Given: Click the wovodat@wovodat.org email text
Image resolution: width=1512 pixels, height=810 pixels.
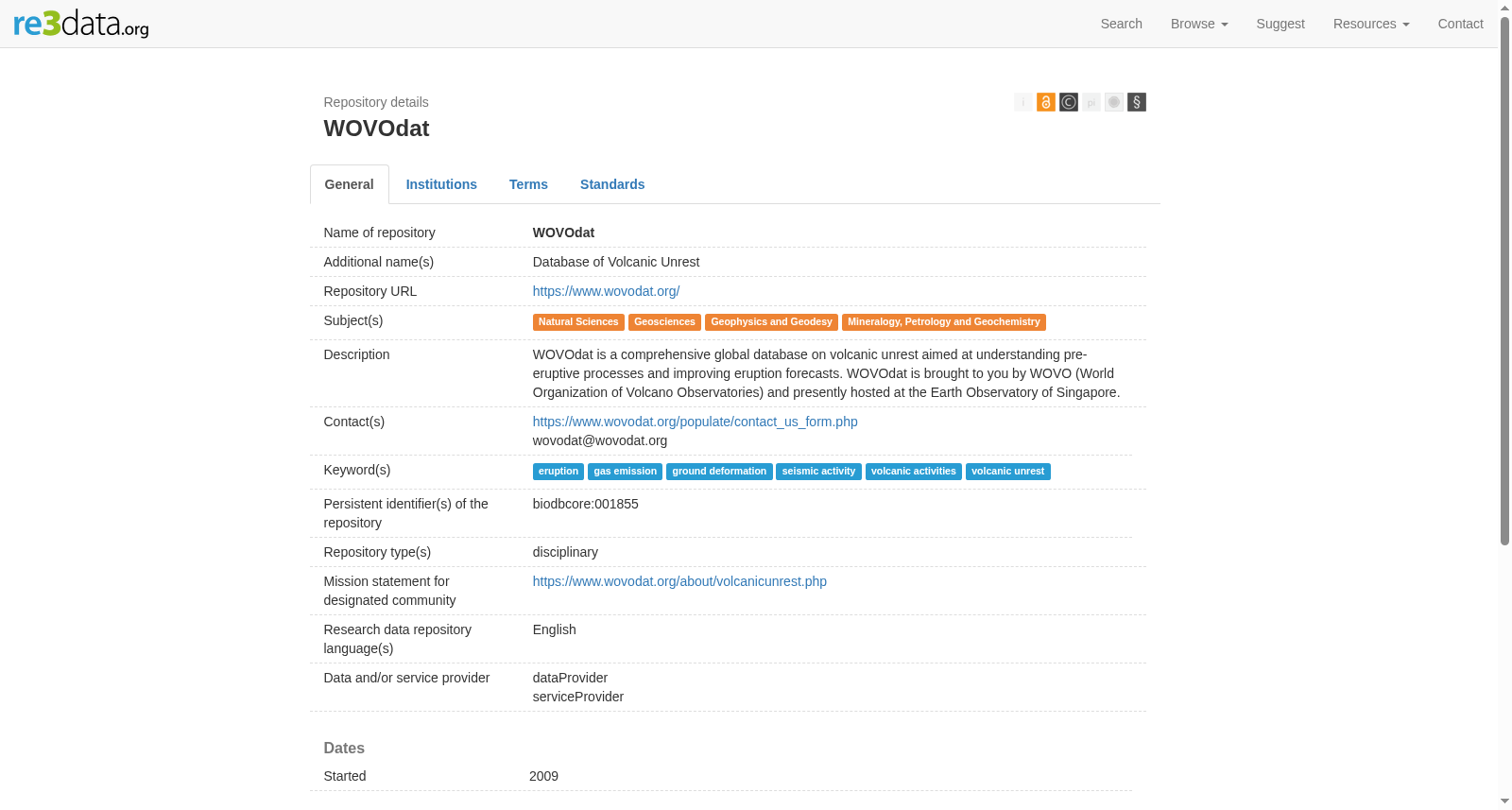Looking at the screenshot, I should coord(600,440).
